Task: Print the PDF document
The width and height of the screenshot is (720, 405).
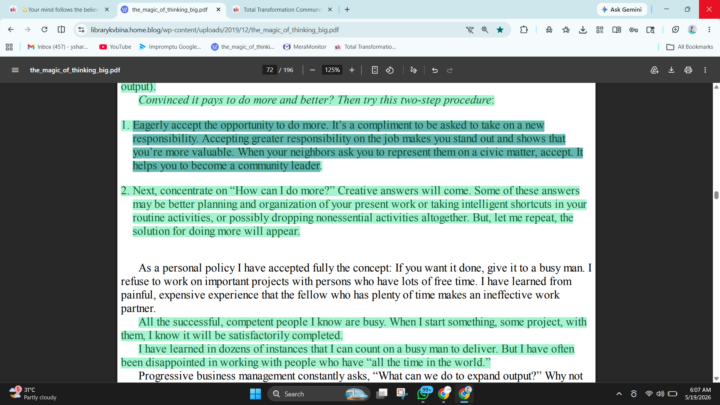Action: pyautogui.click(x=688, y=70)
